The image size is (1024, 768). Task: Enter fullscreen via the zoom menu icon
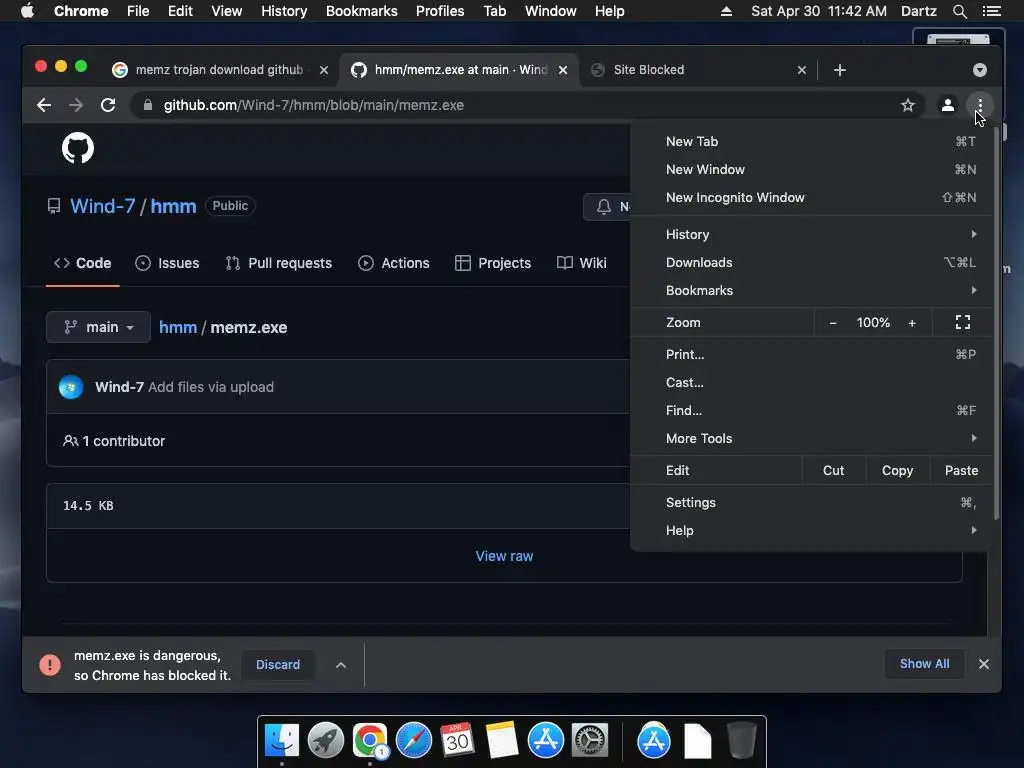tap(963, 323)
